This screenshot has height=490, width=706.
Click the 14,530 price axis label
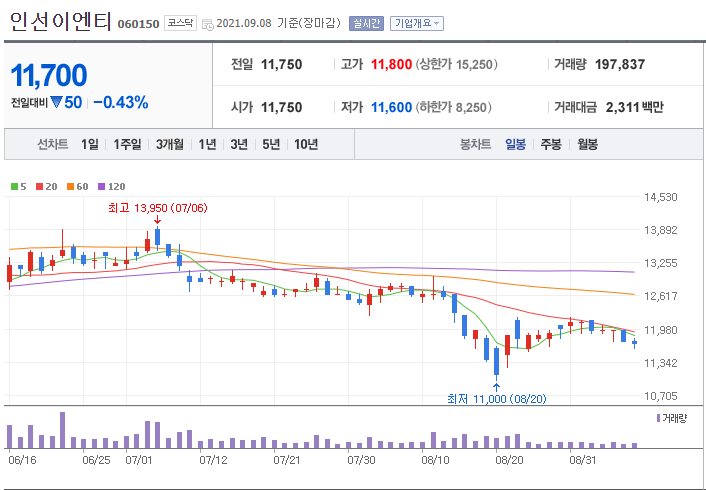661,197
